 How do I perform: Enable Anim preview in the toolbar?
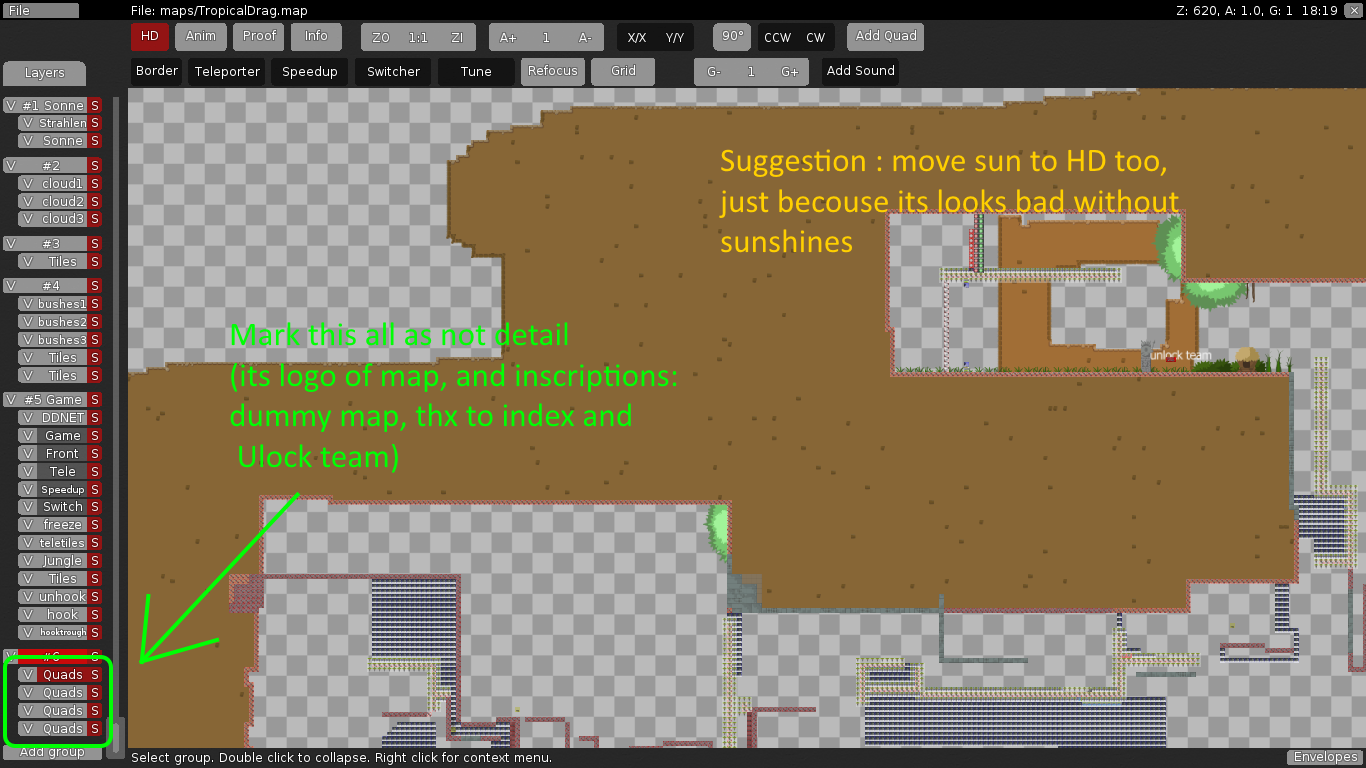(200, 36)
